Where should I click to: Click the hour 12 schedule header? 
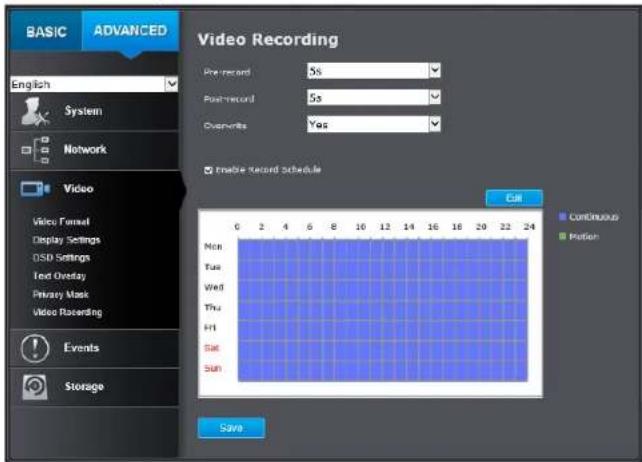(x=384, y=227)
